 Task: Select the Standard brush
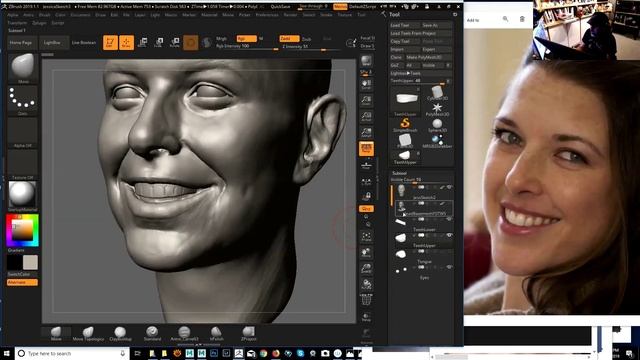(152, 333)
